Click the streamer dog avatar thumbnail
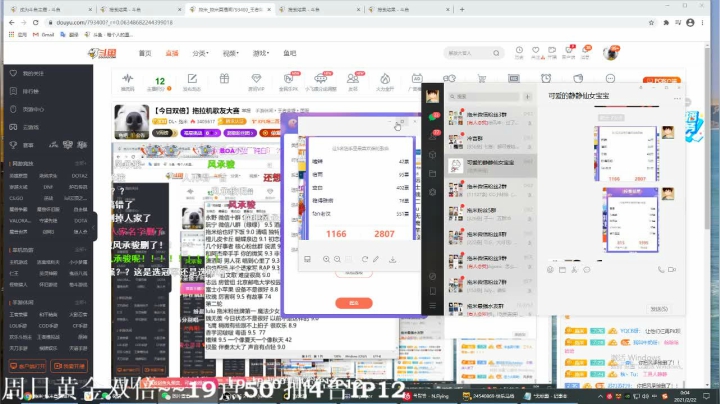Image resolution: width=720 pixels, height=404 pixels. pyautogui.click(x=132, y=121)
